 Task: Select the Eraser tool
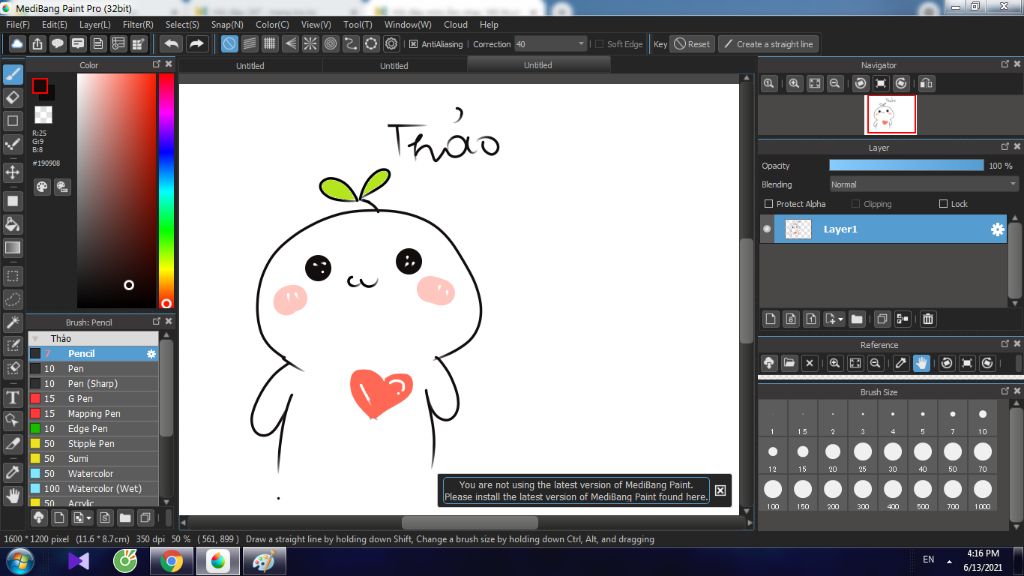click(x=13, y=97)
